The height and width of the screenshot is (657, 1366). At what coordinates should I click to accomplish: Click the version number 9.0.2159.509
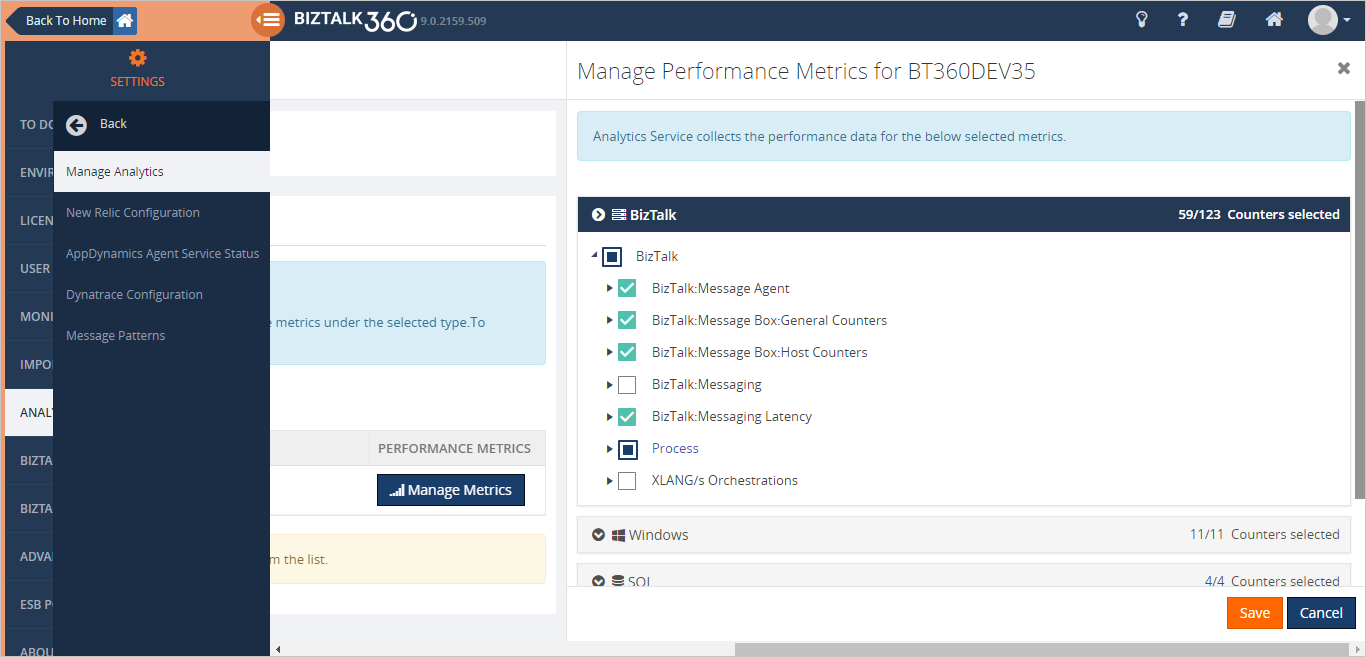click(x=453, y=21)
